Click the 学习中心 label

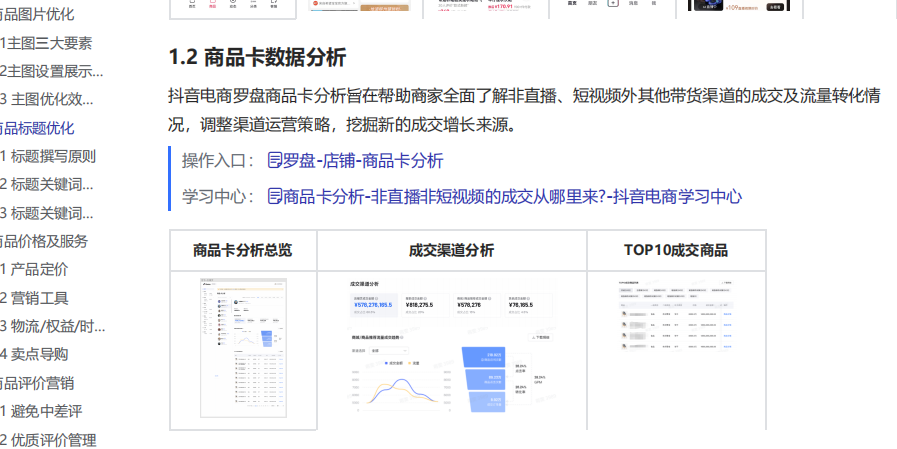219,197
